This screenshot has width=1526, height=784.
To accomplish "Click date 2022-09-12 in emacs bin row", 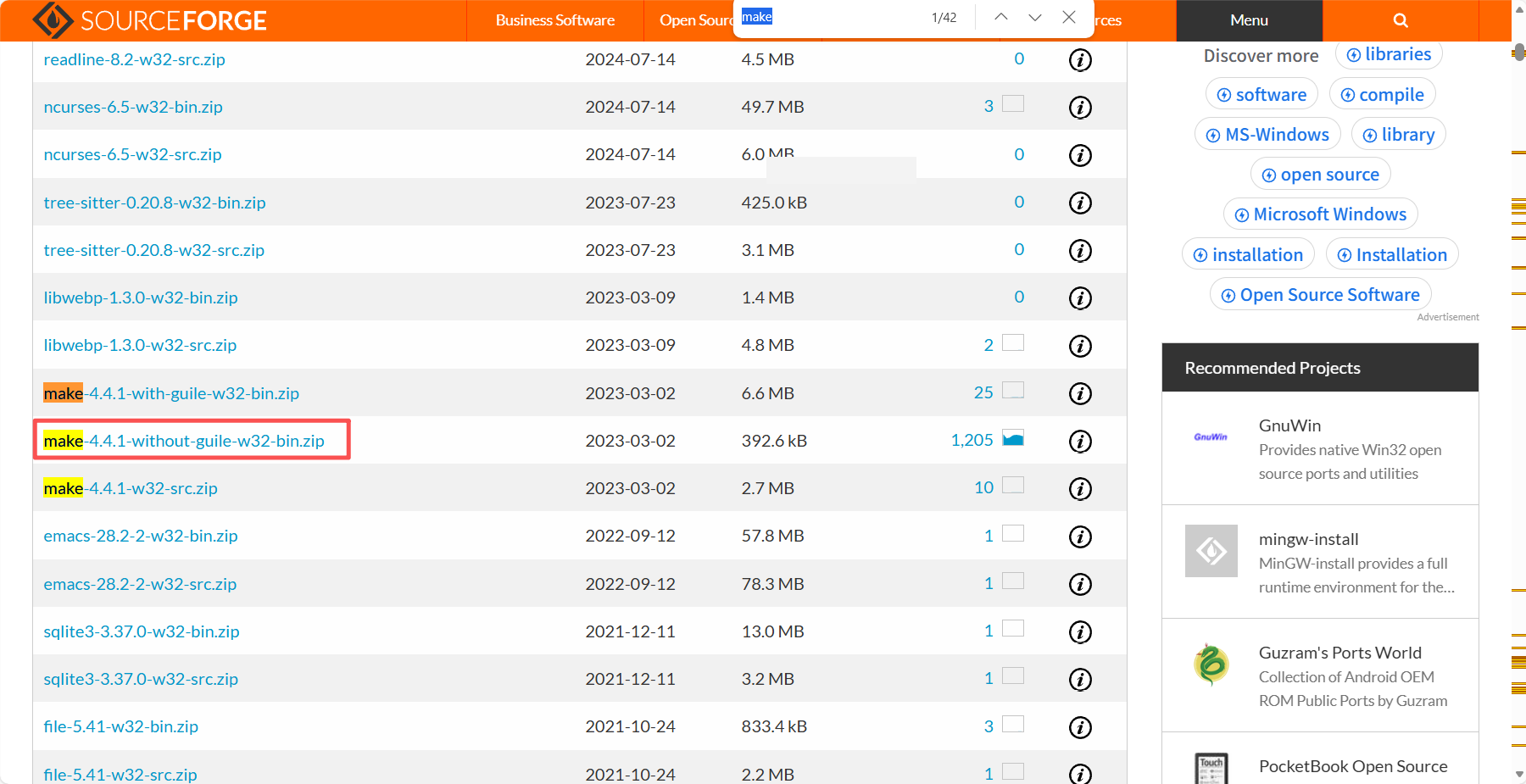I will click(x=630, y=536).
